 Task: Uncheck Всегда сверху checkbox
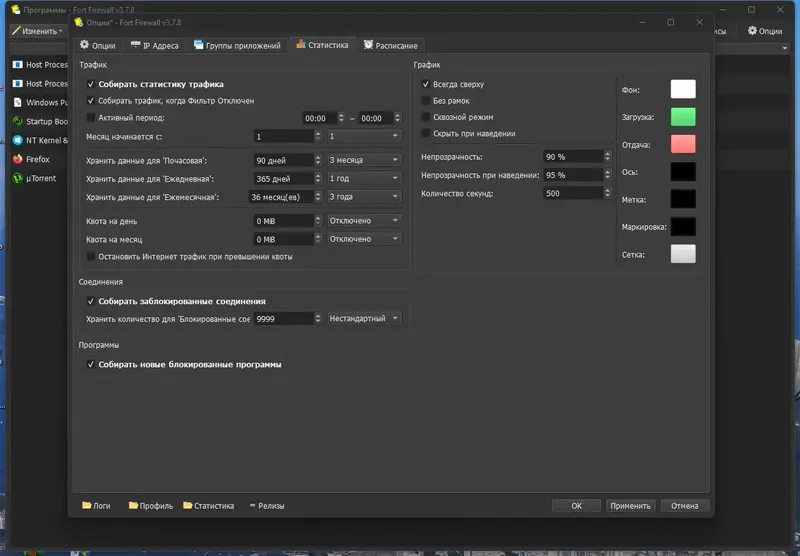pos(426,84)
